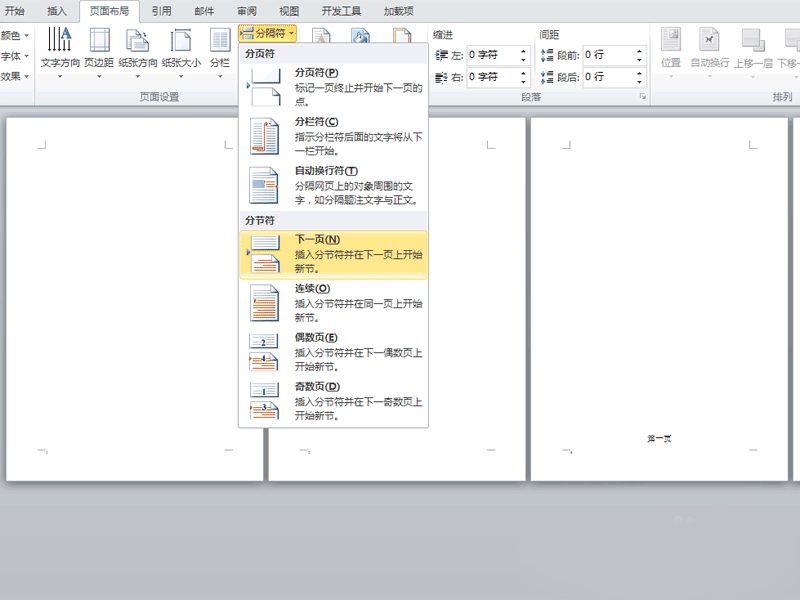Click the 奇数页(D) menu entry title
Image resolution: width=800 pixels, height=600 pixels.
(x=317, y=387)
